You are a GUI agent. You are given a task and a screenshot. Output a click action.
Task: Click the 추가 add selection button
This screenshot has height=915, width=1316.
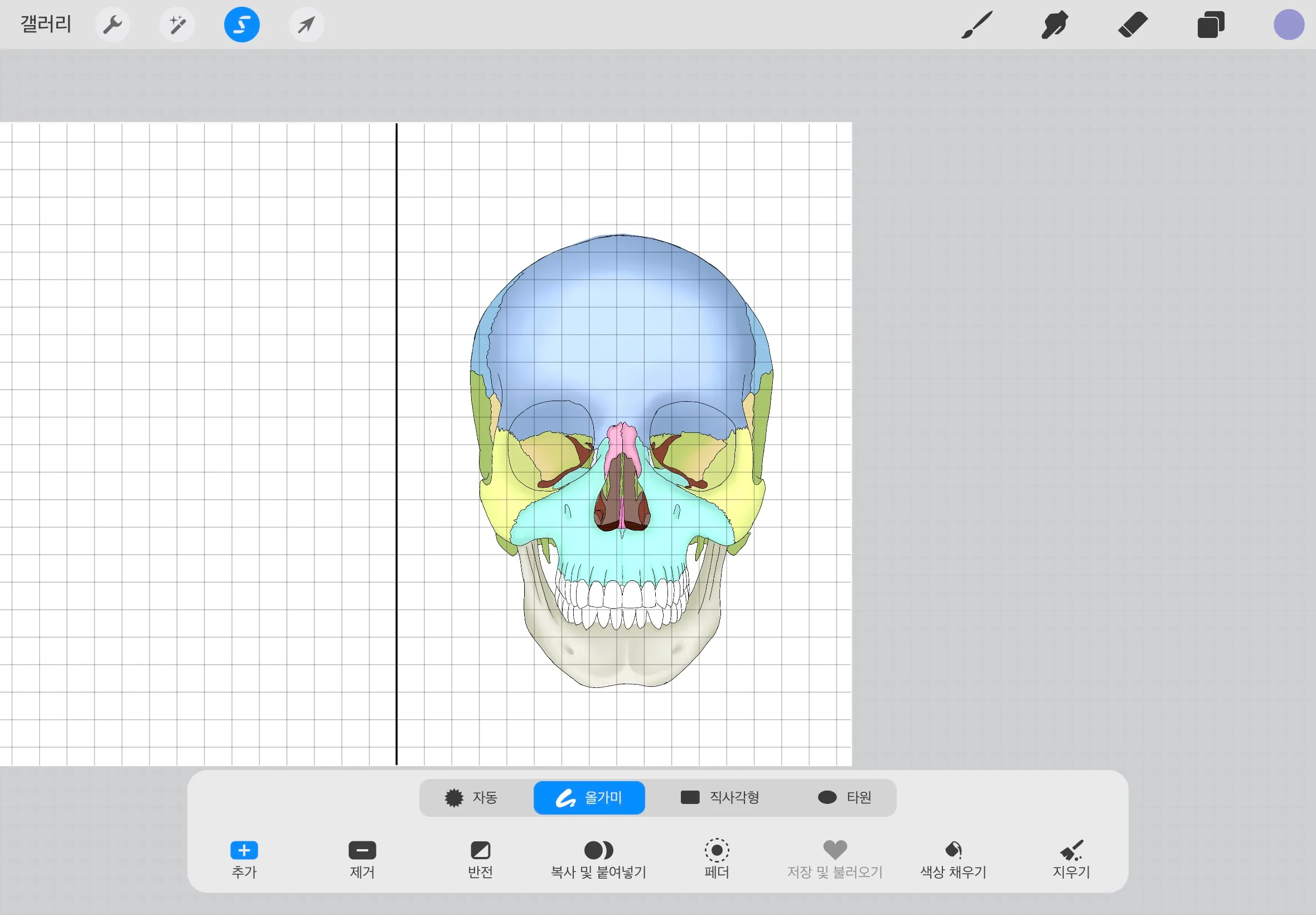[x=244, y=860]
